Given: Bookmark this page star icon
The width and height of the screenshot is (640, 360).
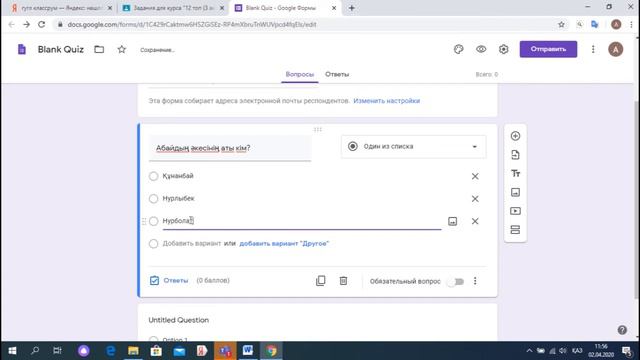Looking at the screenshot, I should (x=561, y=24).
